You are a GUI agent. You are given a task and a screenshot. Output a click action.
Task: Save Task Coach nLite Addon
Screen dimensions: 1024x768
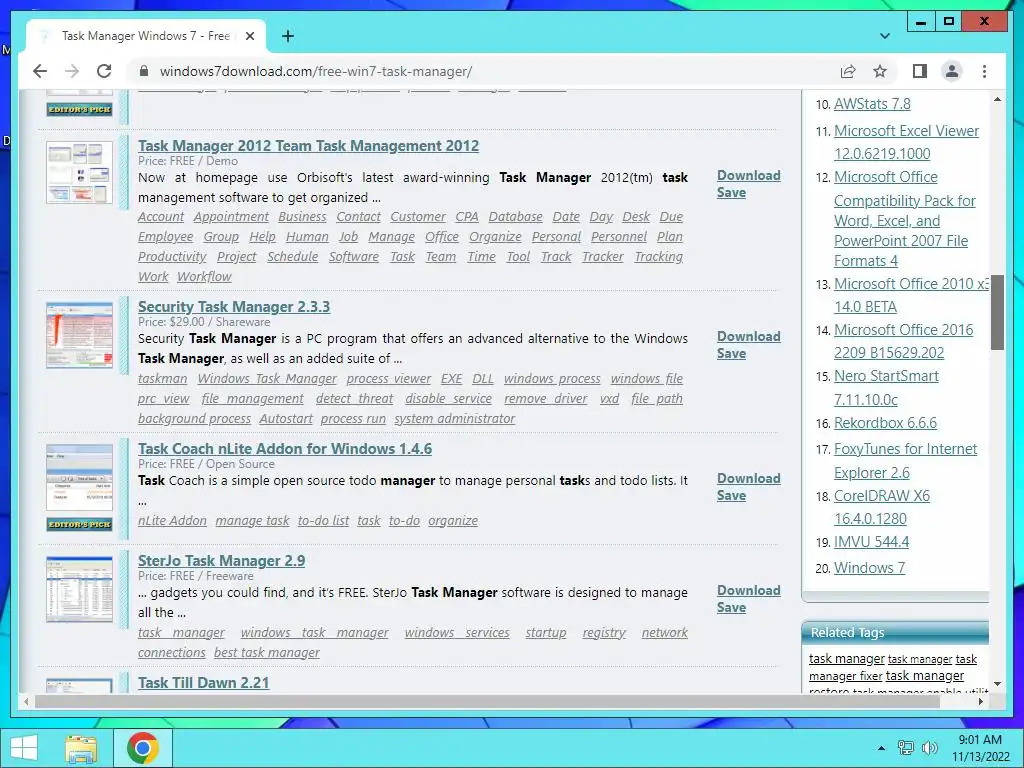(731, 495)
